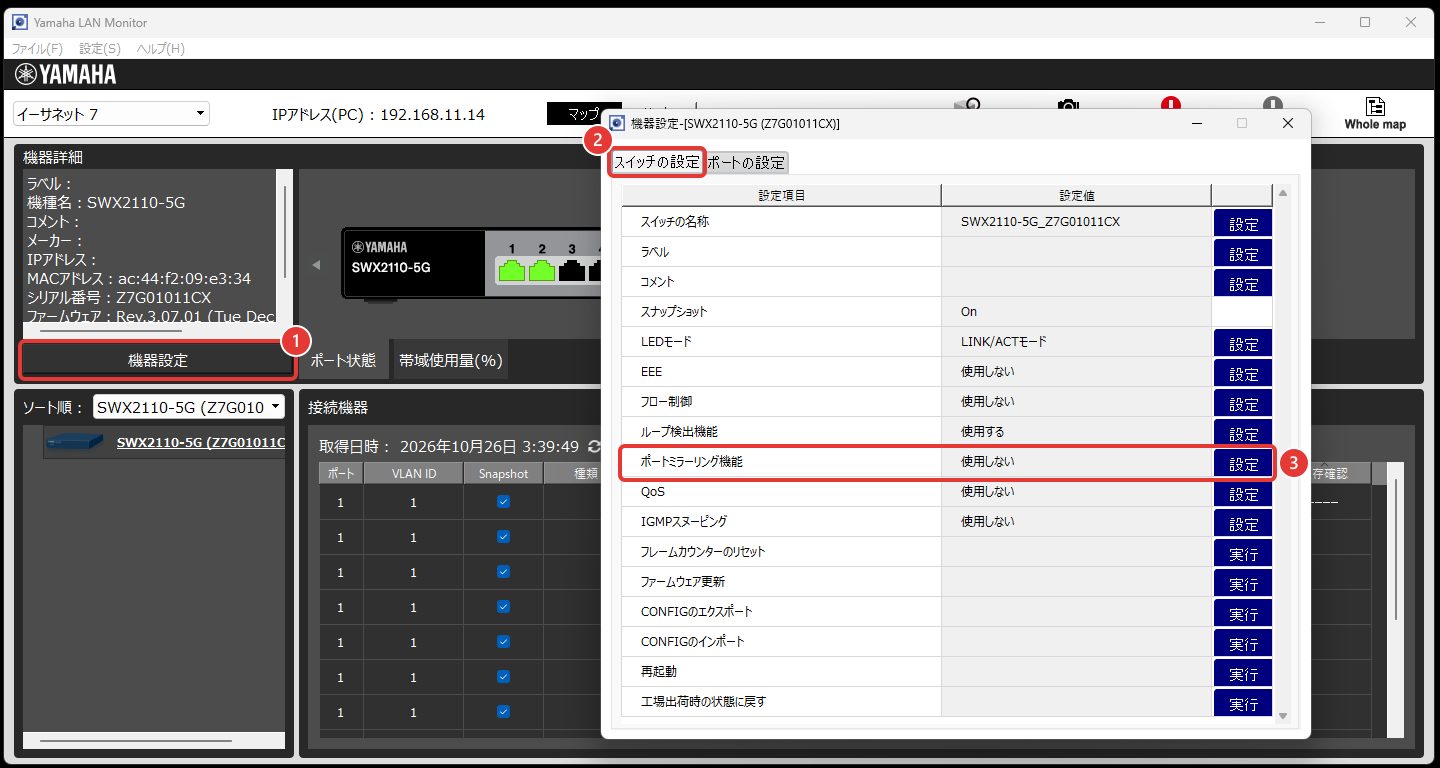Click the dialog scrollbar up arrow

(1283, 192)
